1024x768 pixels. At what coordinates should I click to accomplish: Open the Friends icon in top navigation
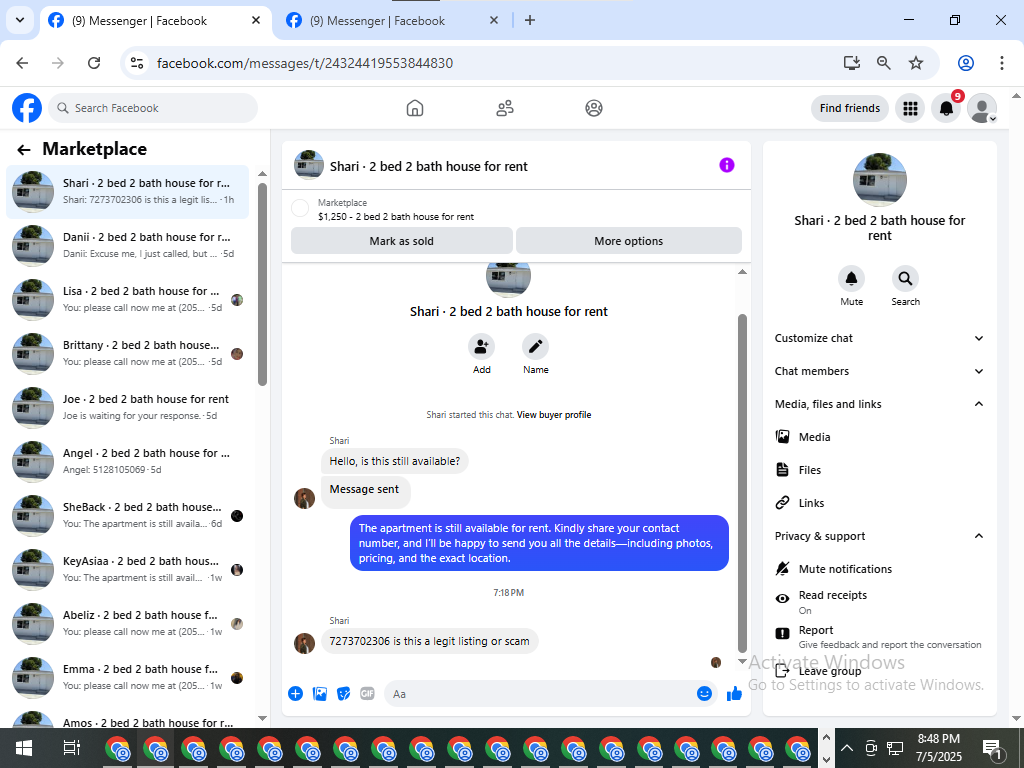(504, 108)
